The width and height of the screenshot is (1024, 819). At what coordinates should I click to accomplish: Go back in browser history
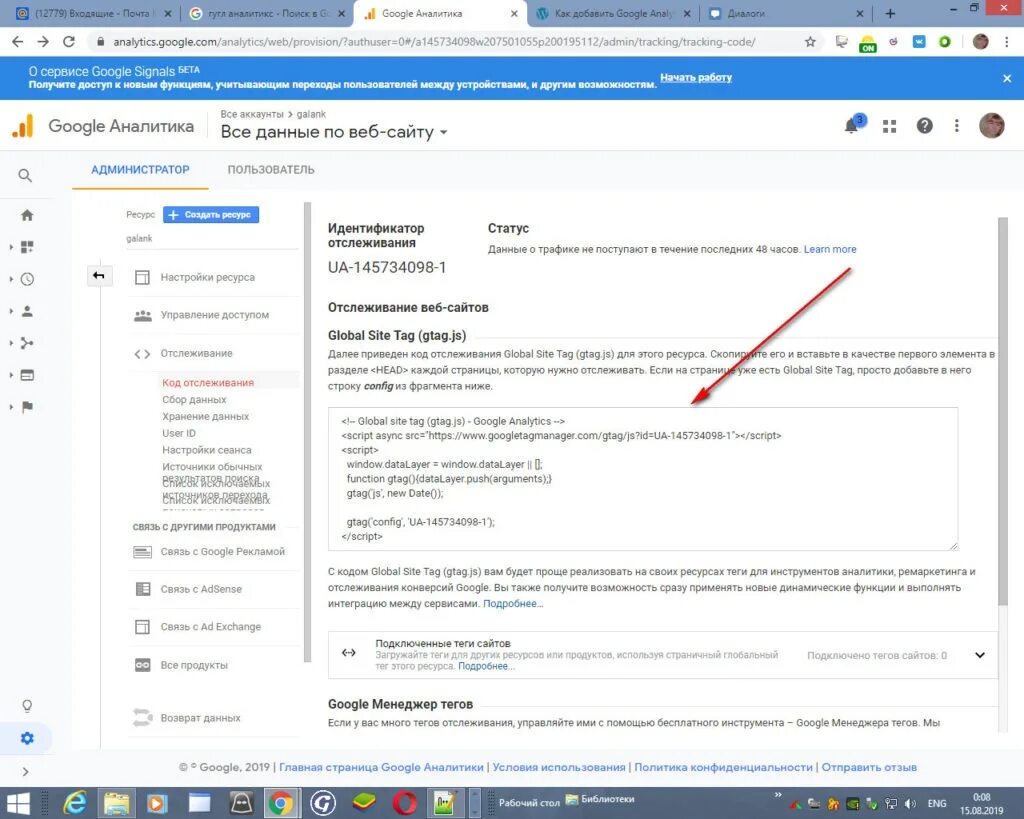pos(18,42)
